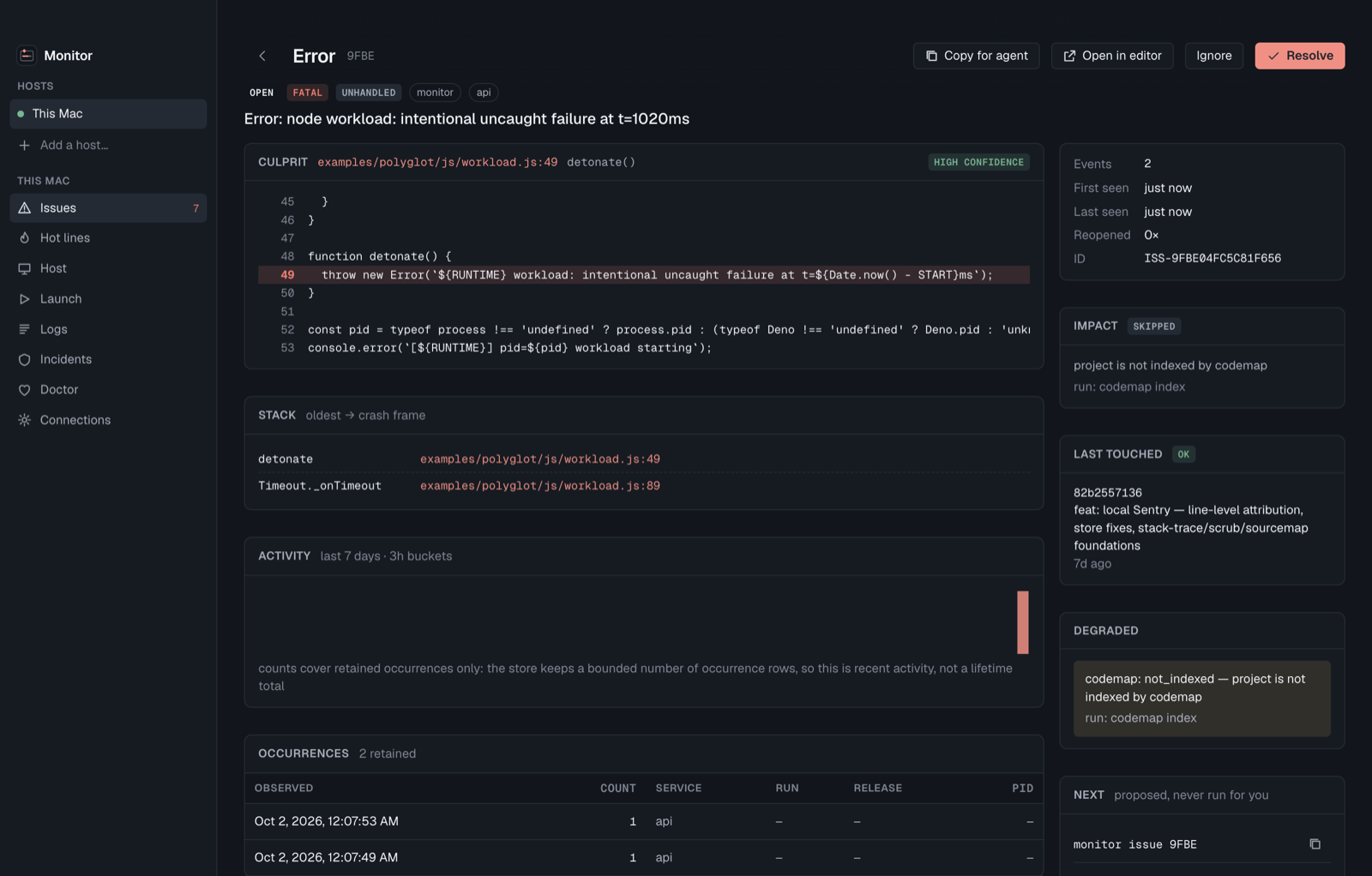
Task: Click the PID column header
Action: pos(1022,788)
